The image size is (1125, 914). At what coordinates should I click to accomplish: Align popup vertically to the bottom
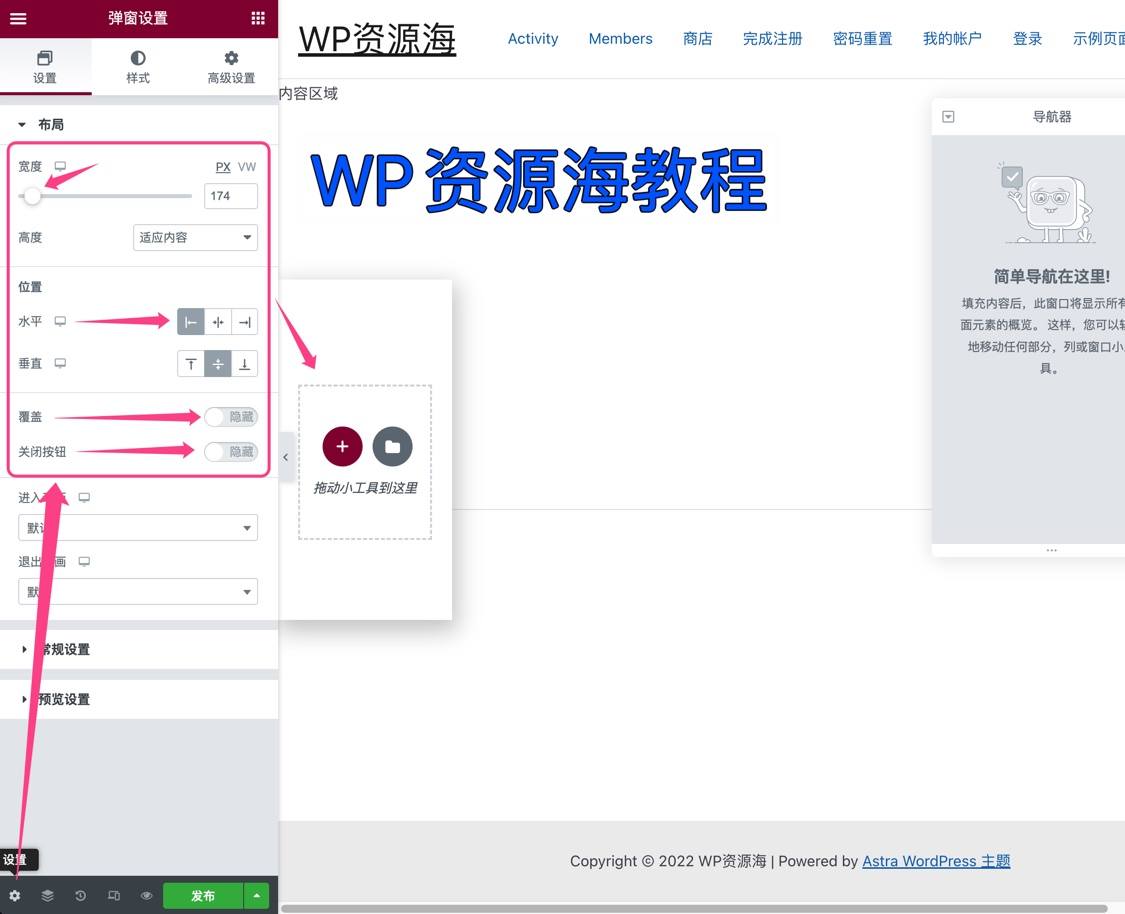(245, 364)
